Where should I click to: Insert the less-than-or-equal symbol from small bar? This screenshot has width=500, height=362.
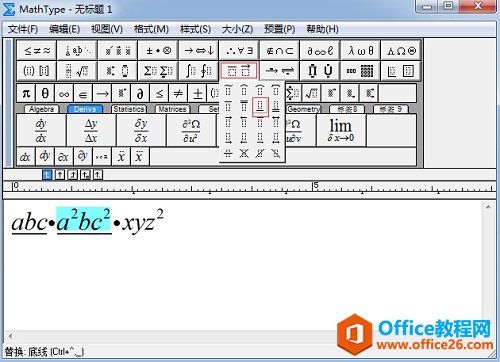point(159,93)
